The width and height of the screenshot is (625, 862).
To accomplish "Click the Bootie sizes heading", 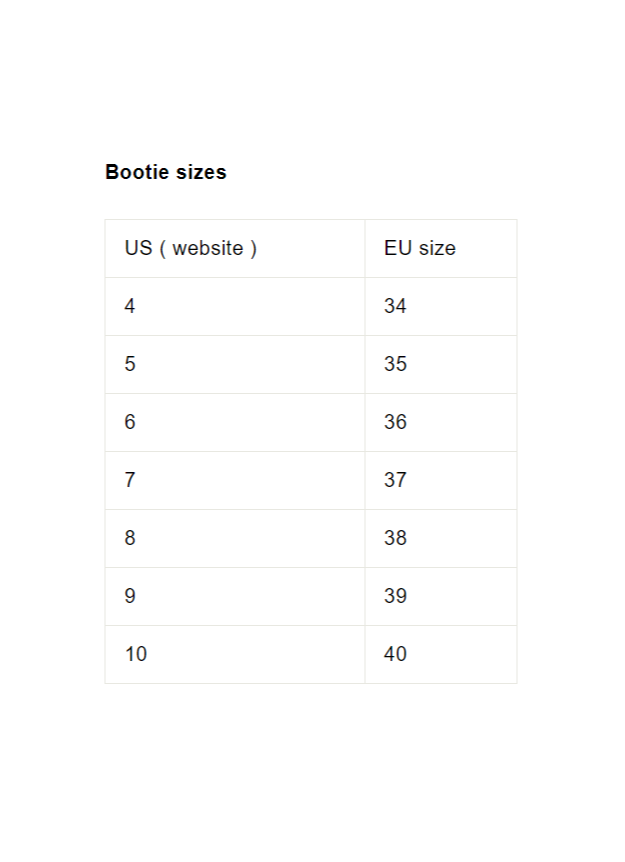I will point(165,172).
